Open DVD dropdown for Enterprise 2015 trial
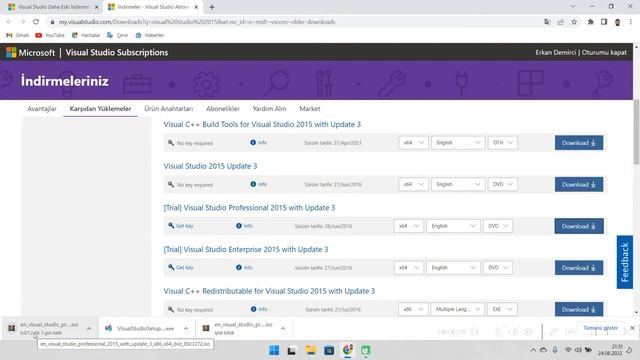 [x=498, y=267]
